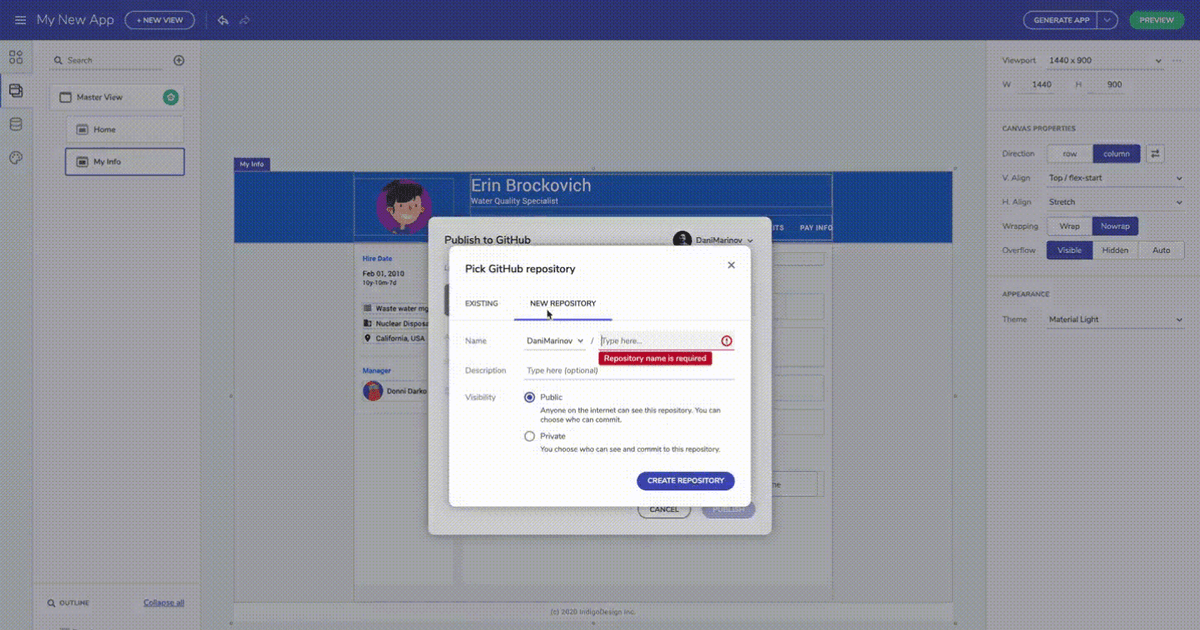
Task: Click the Collapse all link in Outline
Action: pyautogui.click(x=163, y=602)
